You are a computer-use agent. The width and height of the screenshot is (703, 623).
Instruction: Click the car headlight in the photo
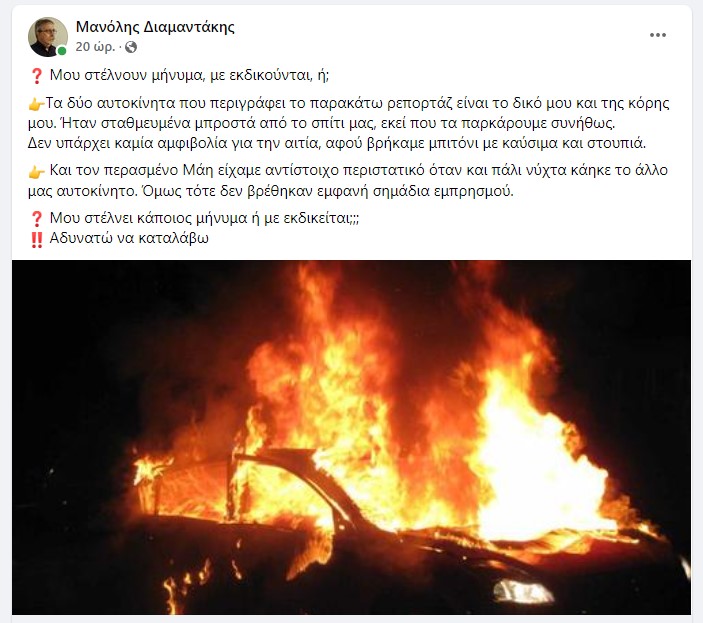[x=521, y=591]
